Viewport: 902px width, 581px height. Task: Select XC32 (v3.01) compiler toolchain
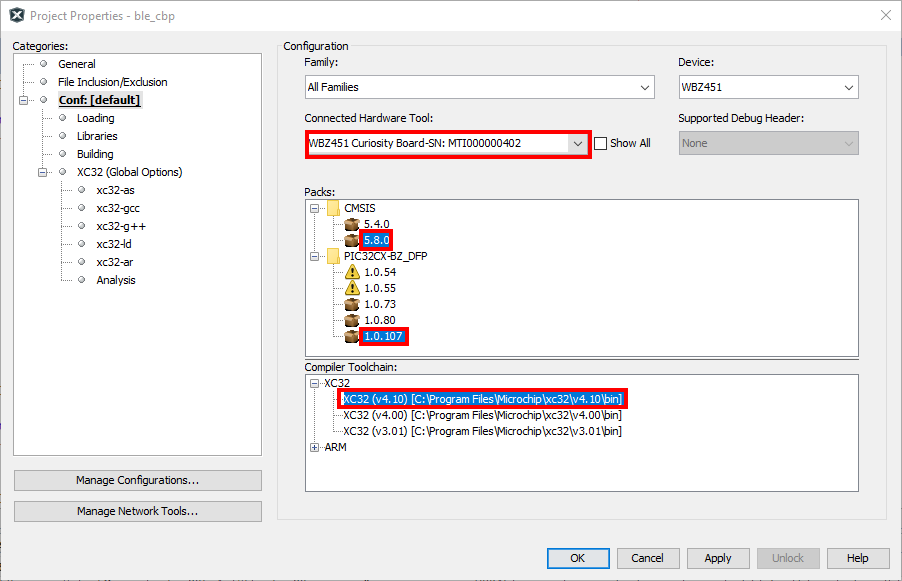(482, 431)
